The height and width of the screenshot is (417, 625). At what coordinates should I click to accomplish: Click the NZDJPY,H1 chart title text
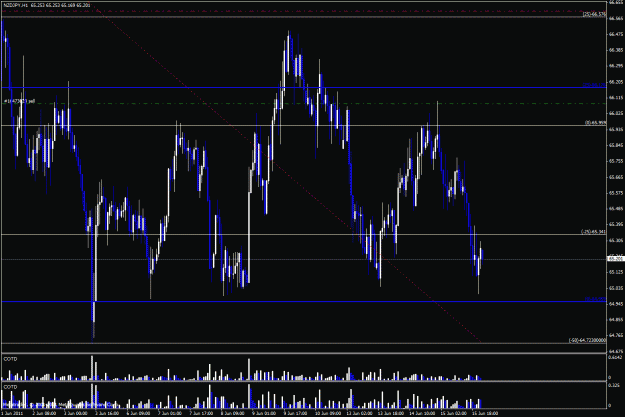pyautogui.click(x=16, y=6)
